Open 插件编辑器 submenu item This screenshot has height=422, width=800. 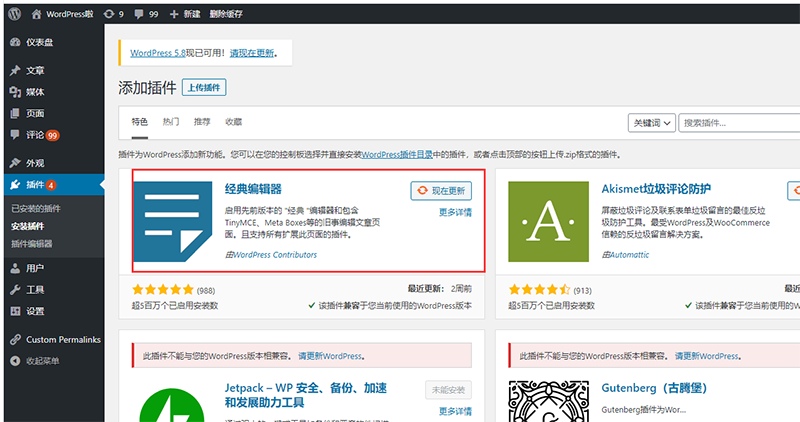pos(32,243)
